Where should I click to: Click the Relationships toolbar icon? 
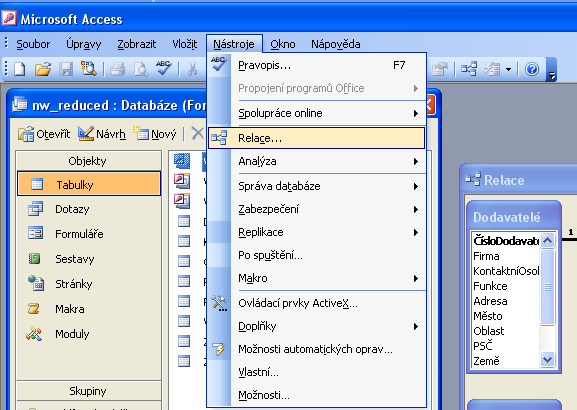click(469, 69)
